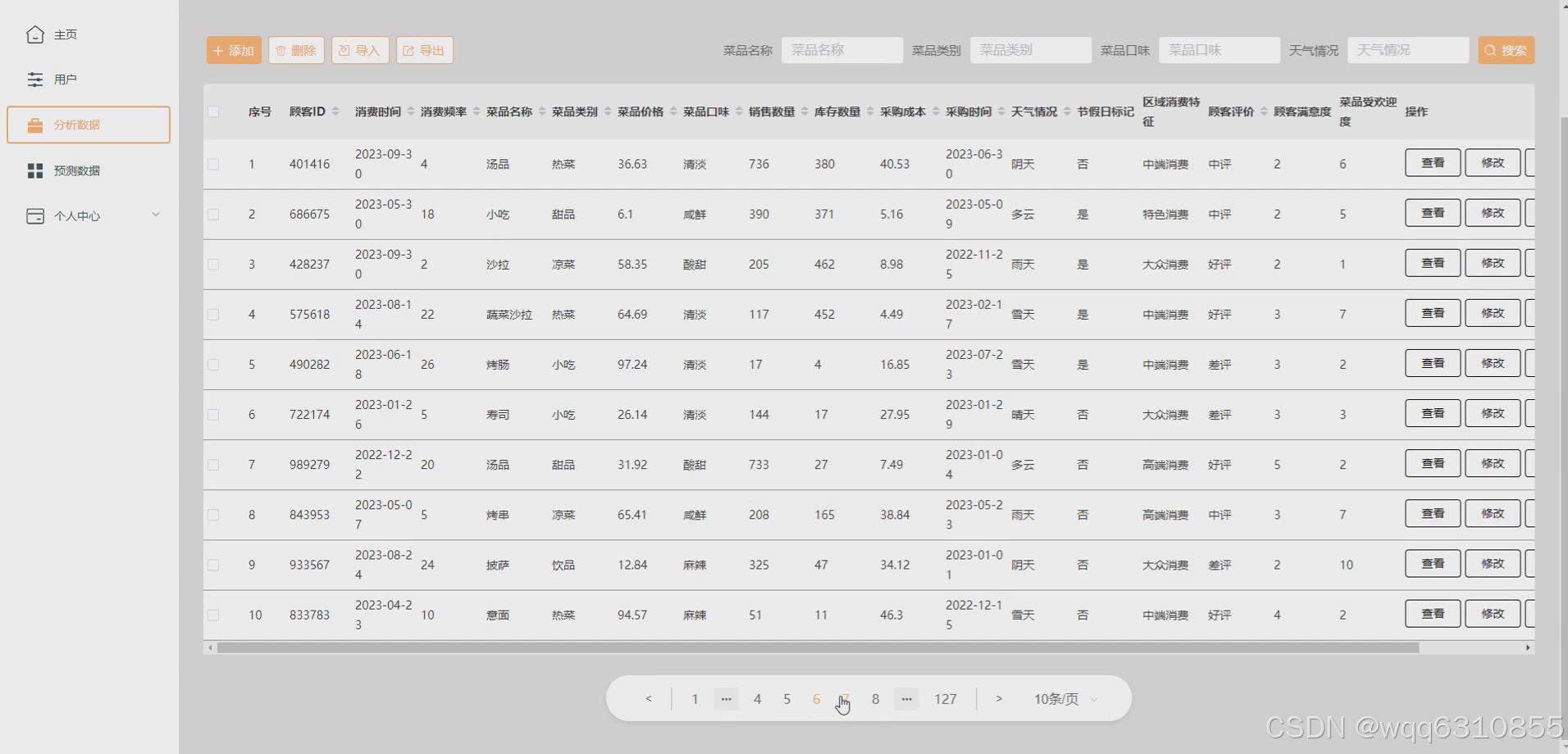This screenshot has height=754, width=1568.
Task: Click the sort arrows on 顾客ID column
Action: (x=335, y=111)
